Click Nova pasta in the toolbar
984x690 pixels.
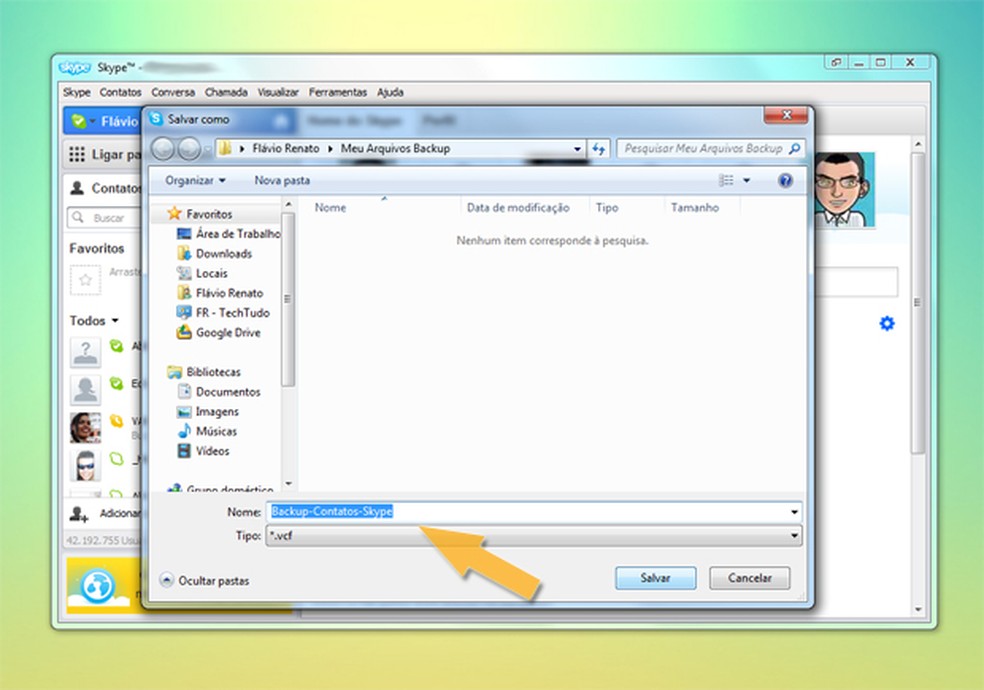[x=282, y=181]
